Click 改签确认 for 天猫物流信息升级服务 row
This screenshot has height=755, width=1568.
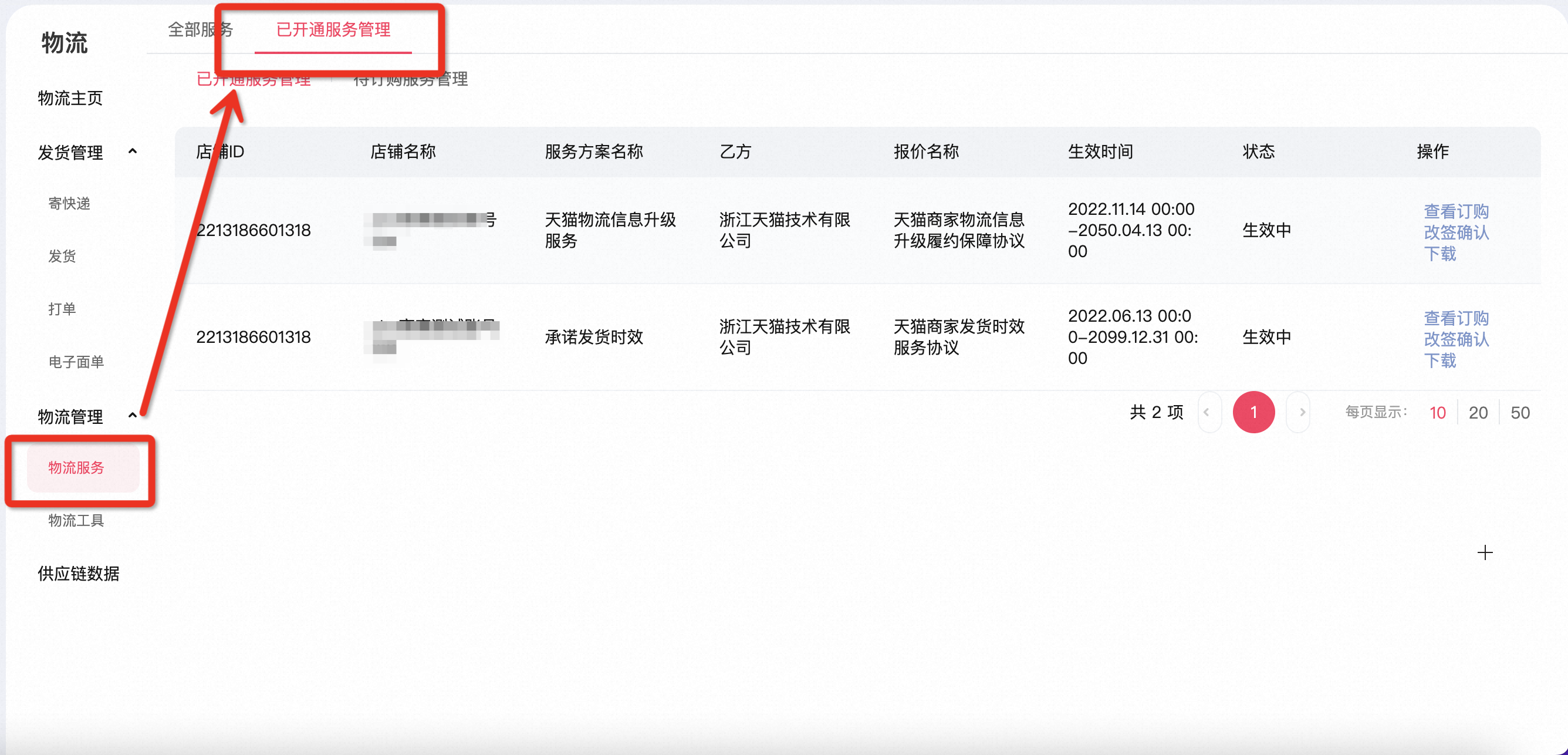[x=1456, y=232]
